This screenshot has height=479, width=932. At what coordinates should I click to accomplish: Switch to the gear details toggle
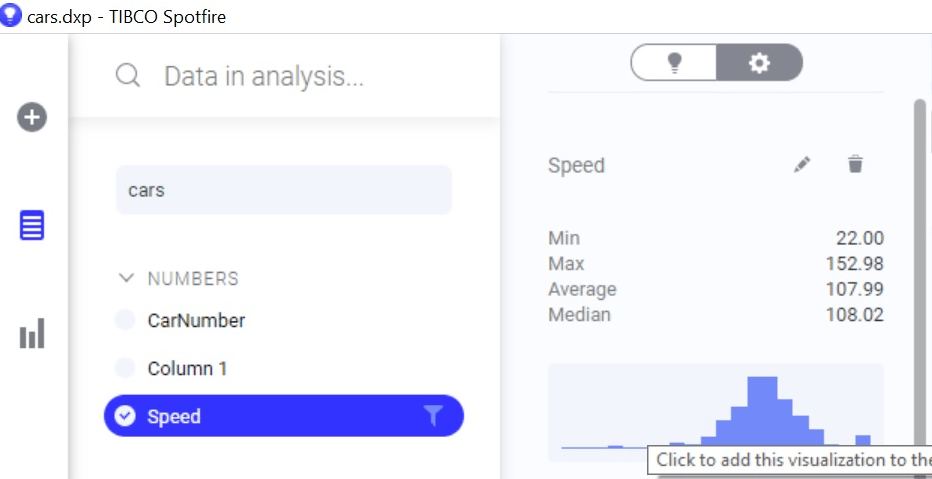(x=759, y=62)
